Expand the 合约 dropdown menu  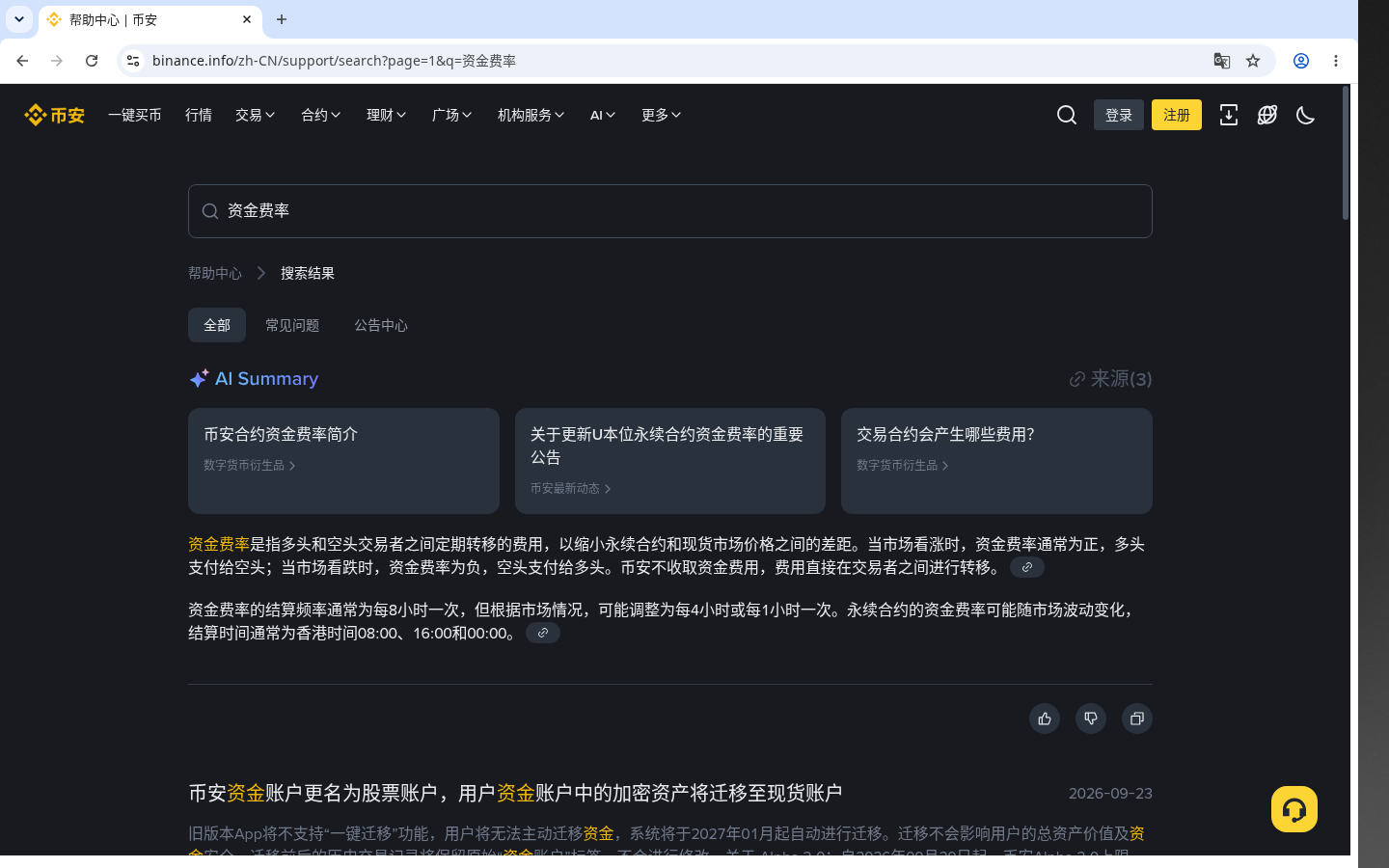click(x=321, y=115)
